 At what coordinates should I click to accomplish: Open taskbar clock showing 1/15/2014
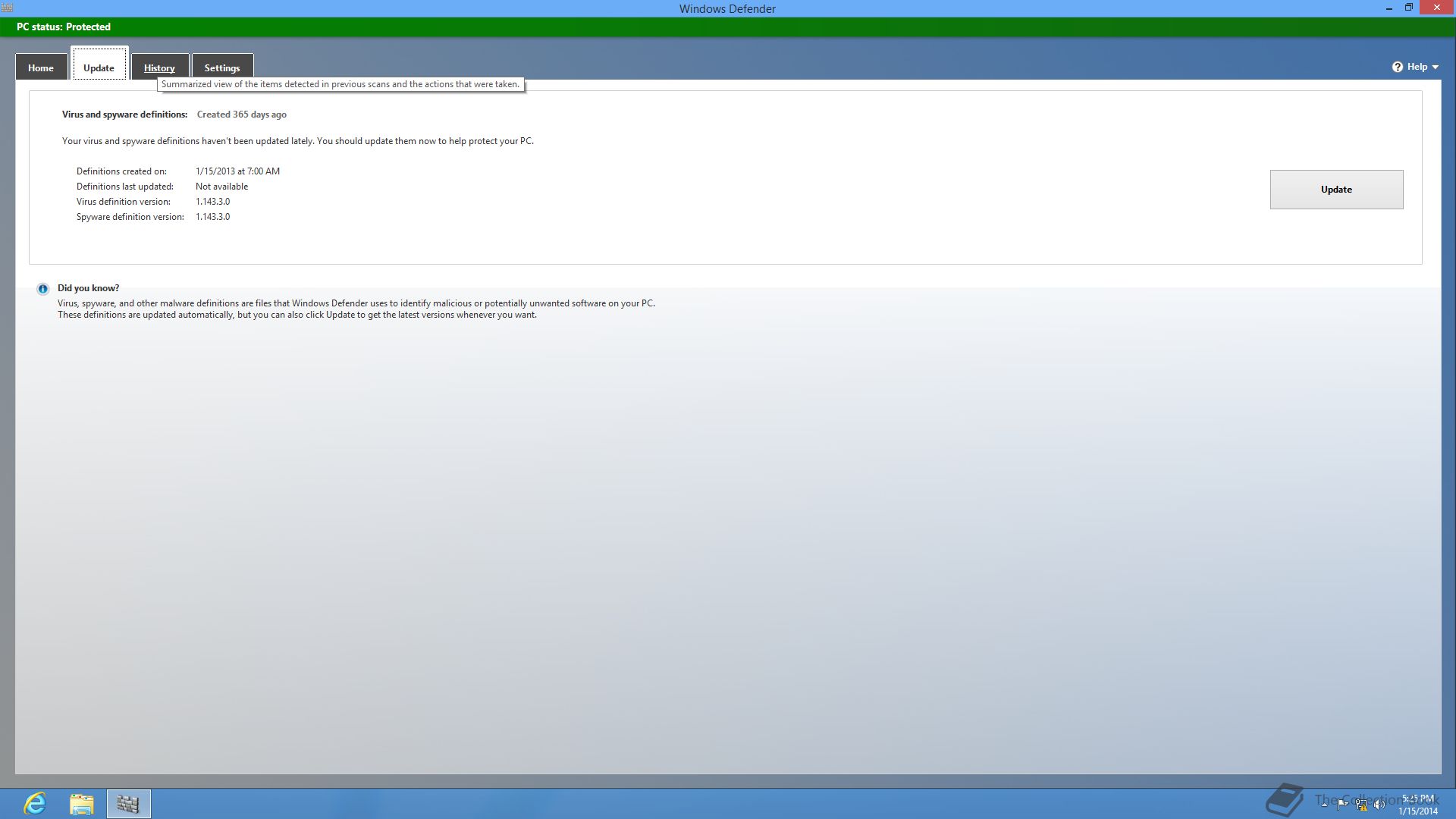pyautogui.click(x=1418, y=805)
